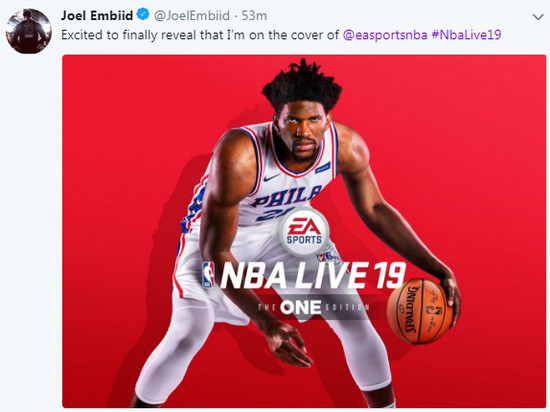Click the EA Sports logo on cover

point(304,231)
